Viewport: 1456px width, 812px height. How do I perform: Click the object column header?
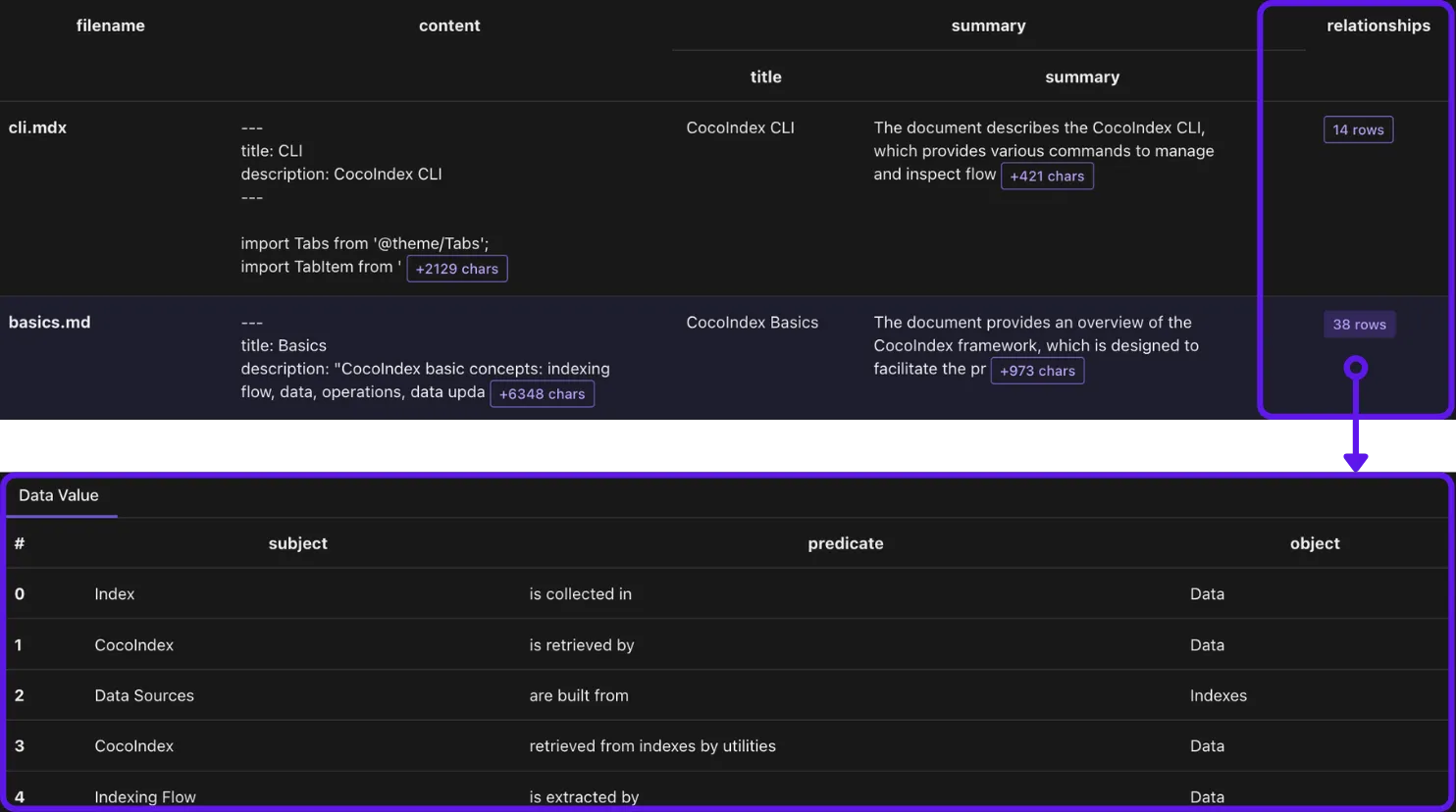pos(1314,543)
